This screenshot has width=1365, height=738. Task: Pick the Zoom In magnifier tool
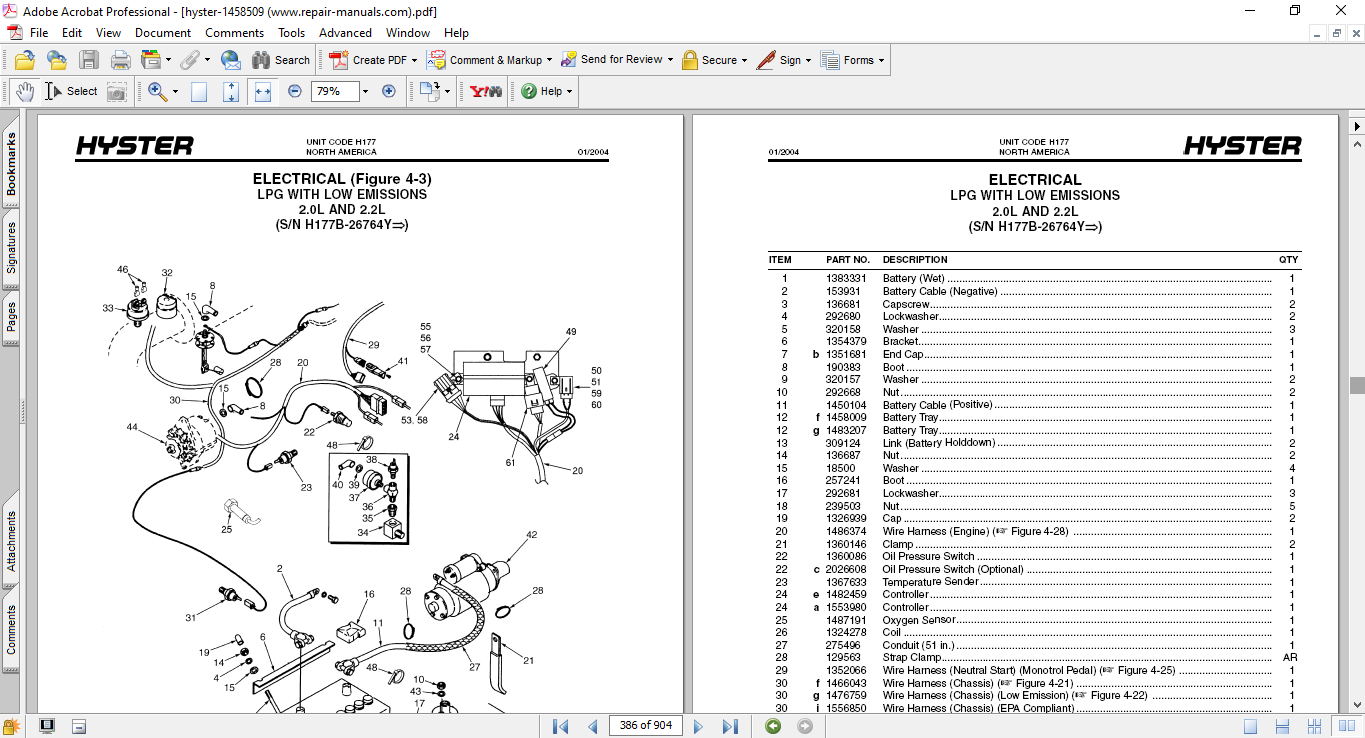(157, 91)
